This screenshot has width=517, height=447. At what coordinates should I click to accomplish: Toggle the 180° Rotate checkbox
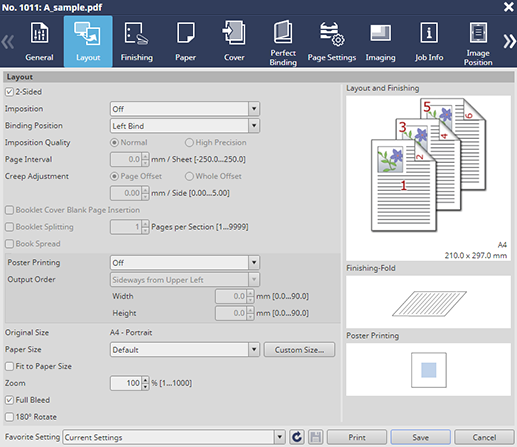click(9, 417)
